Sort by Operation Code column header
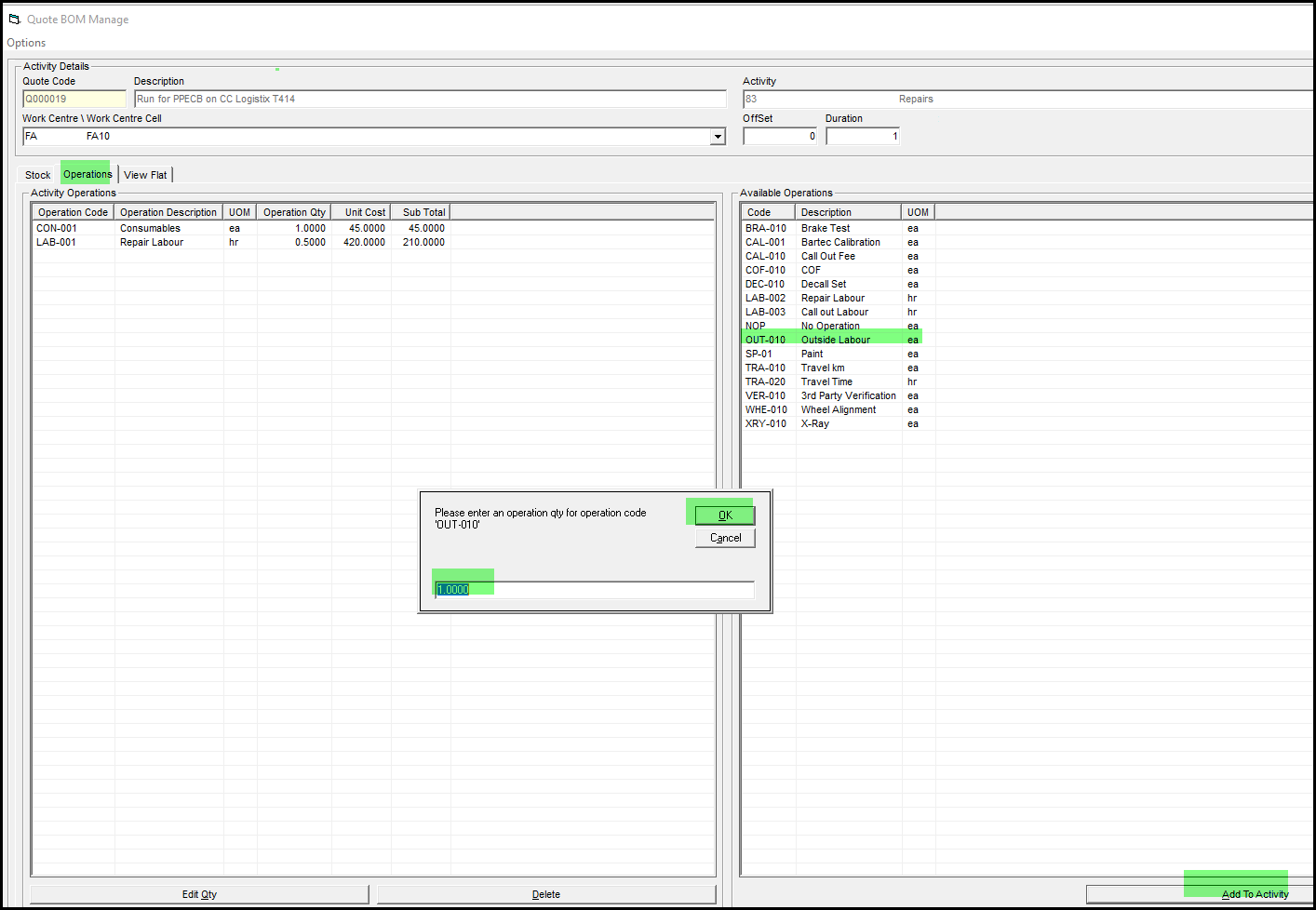Image resolution: width=1316 pixels, height=910 pixels. point(73,212)
